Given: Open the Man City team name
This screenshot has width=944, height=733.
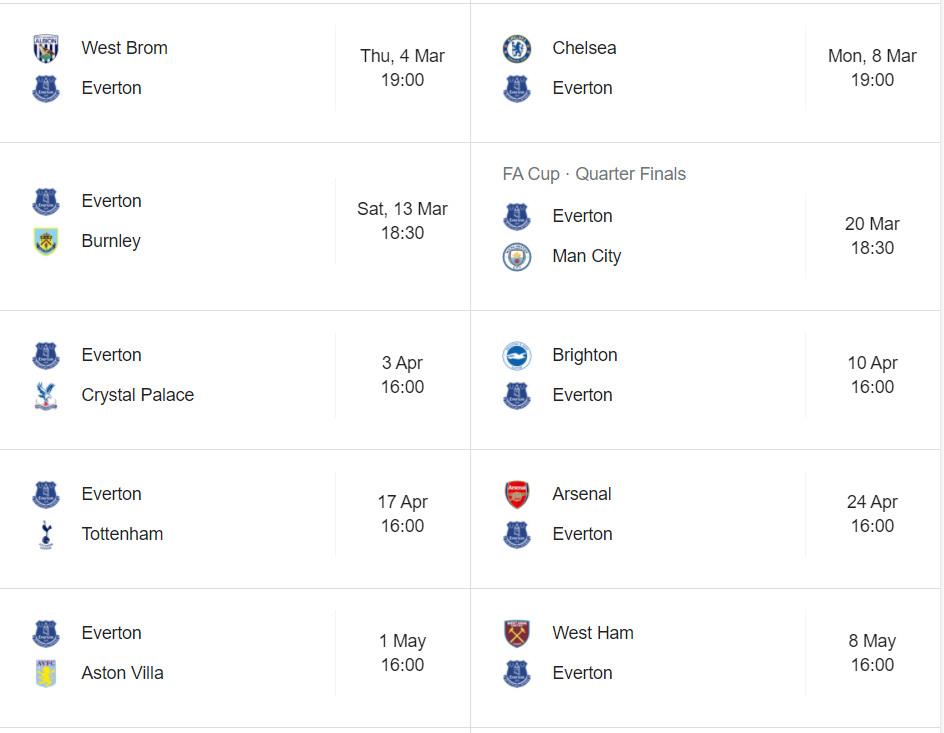Looking at the screenshot, I should click(x=586, y=256).
